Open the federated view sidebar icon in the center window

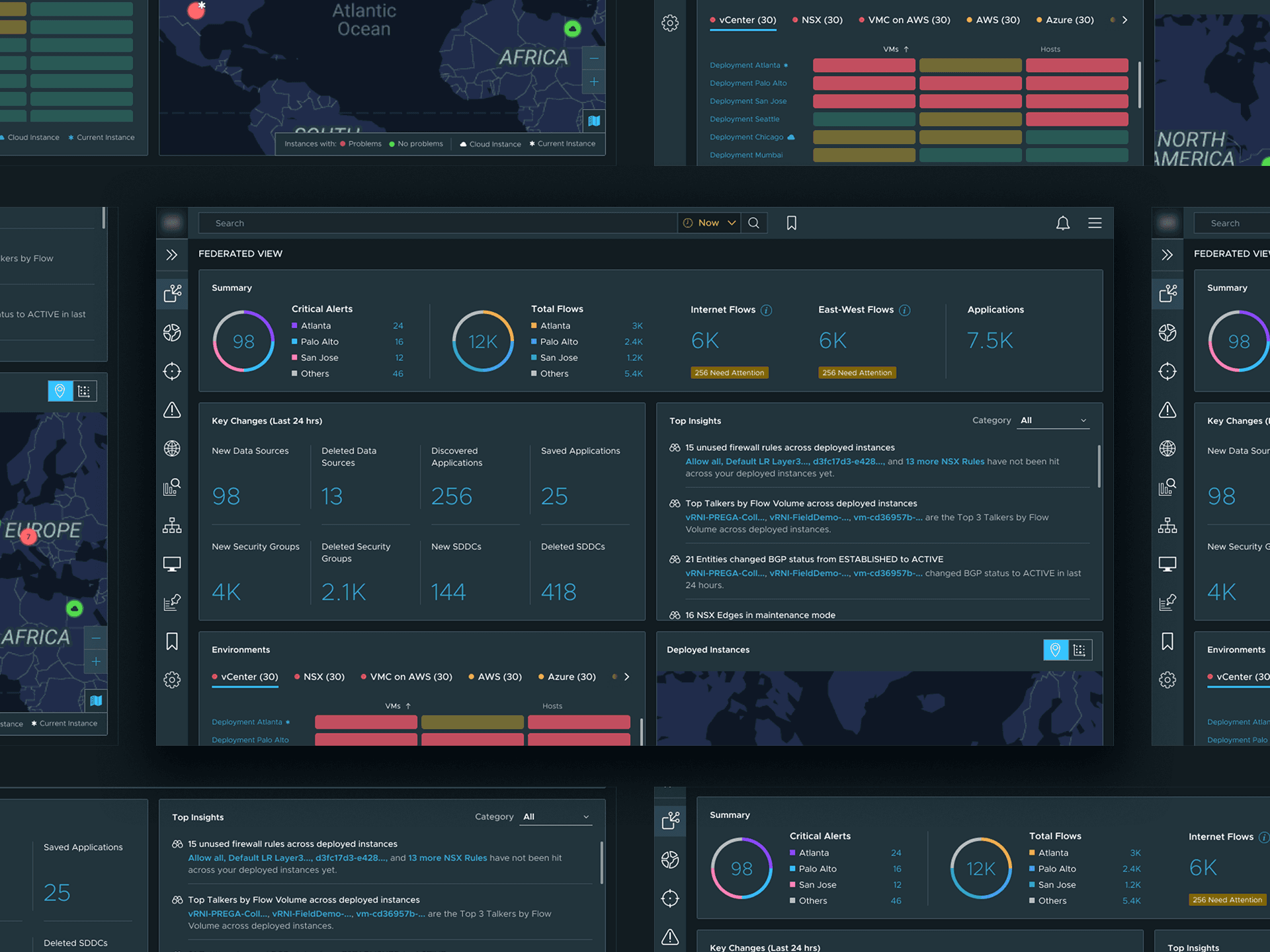[x=172, y=293]
